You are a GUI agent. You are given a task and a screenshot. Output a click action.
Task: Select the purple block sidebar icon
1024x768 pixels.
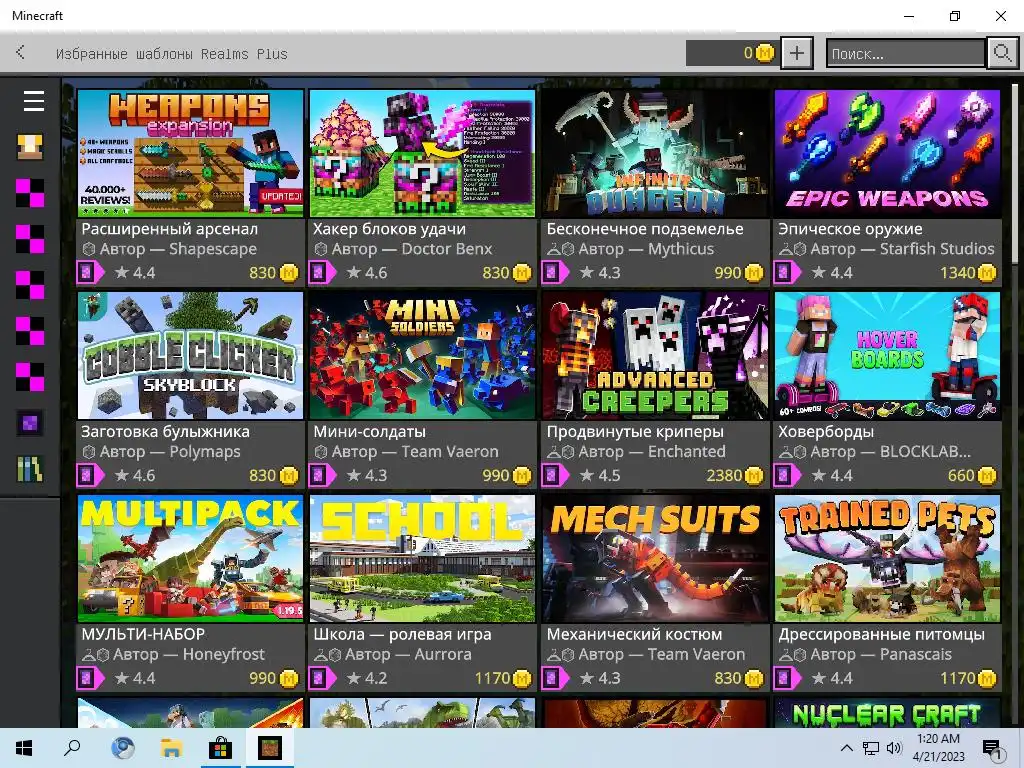tap(30, 423)
